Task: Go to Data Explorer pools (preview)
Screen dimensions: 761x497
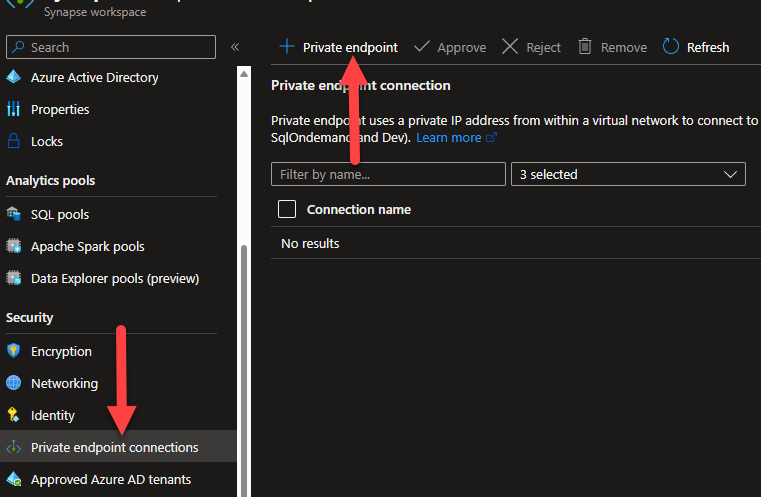Action: (x=115, y=278)
